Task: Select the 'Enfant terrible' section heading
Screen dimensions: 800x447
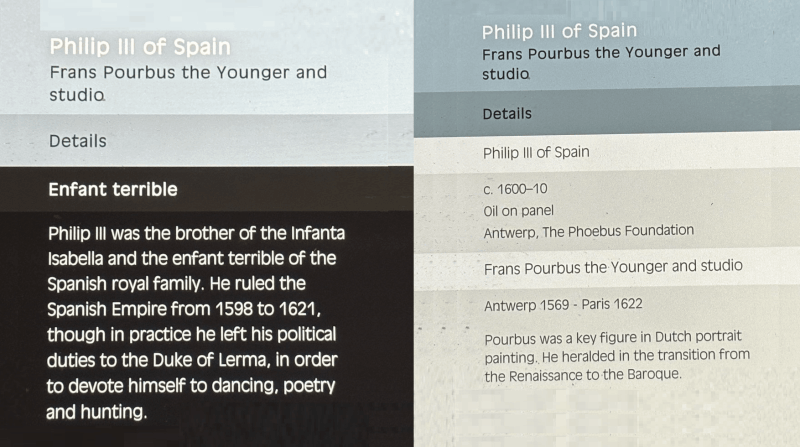Action: coord(113,189)
